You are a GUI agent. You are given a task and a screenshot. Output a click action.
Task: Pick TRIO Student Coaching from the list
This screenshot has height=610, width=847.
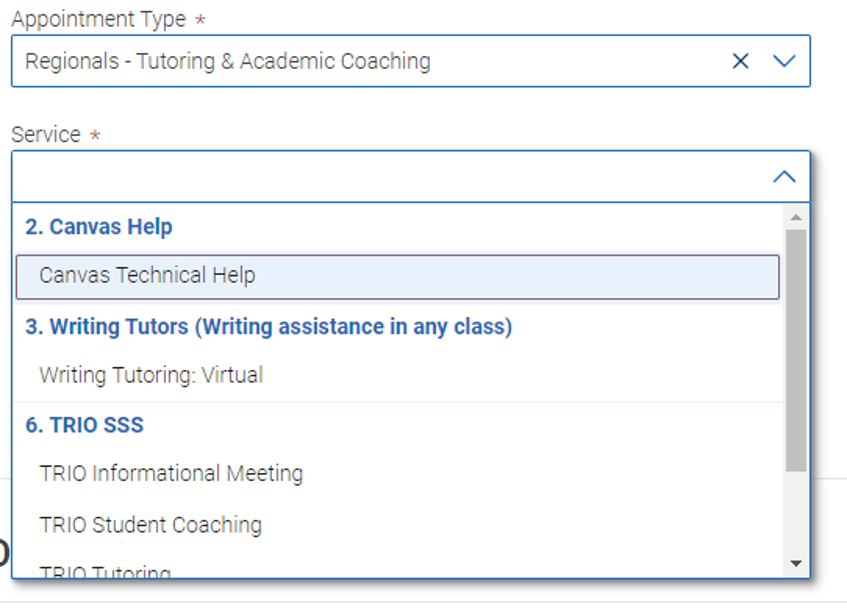coord(150,525)
